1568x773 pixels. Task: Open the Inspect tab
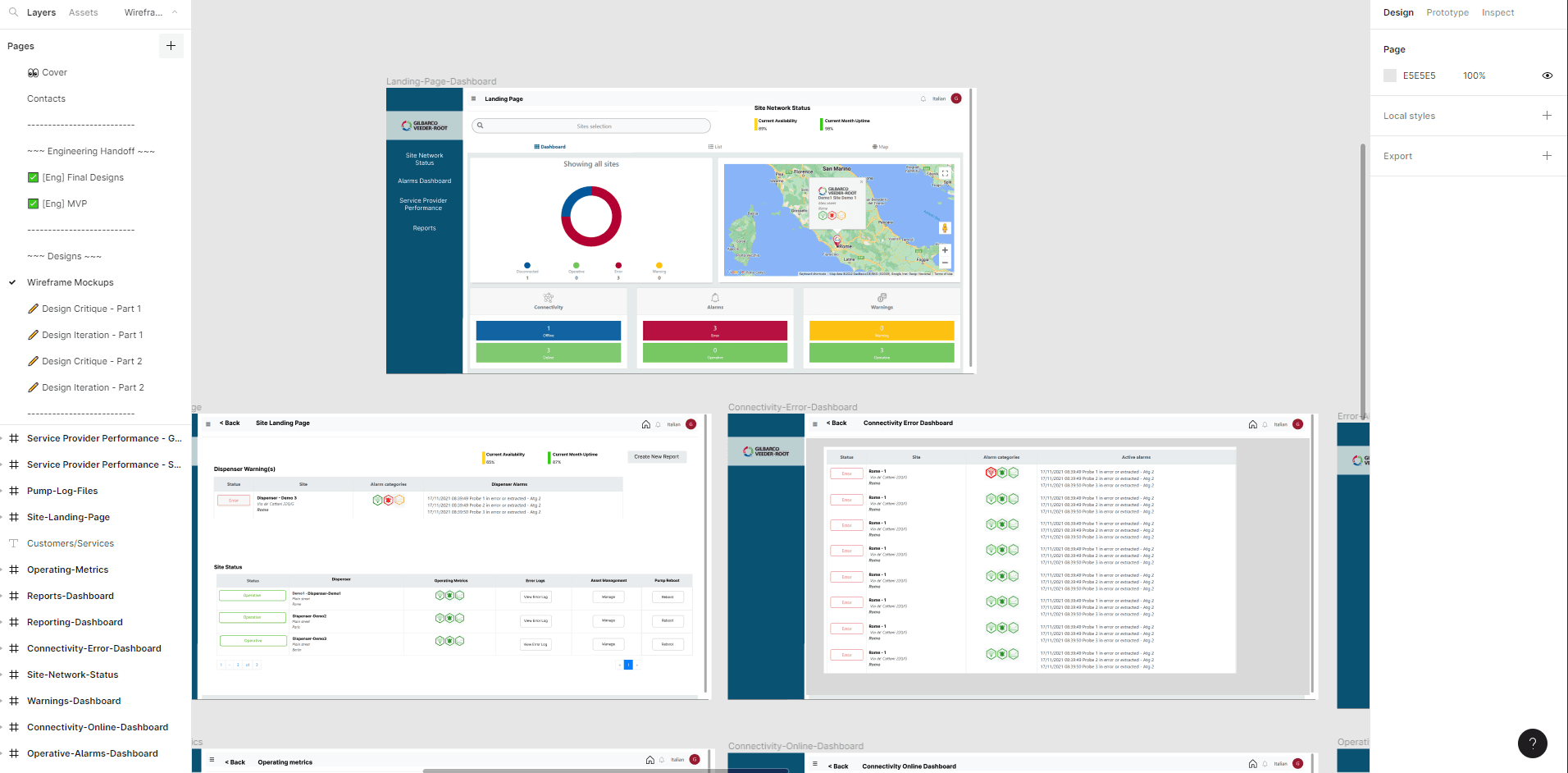[x=1497, y=12]
